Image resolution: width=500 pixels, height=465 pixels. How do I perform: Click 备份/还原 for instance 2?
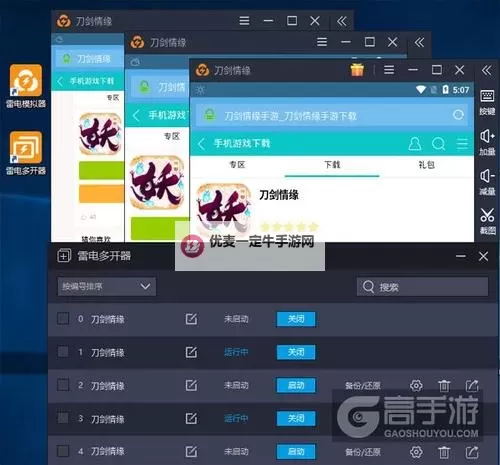tap(363, 386)
